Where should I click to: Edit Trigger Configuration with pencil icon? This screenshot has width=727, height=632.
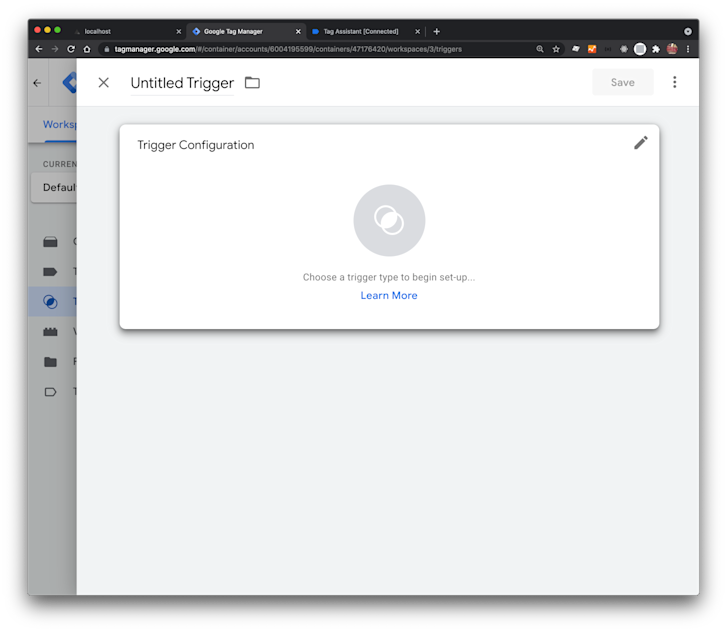click(641, 143)
